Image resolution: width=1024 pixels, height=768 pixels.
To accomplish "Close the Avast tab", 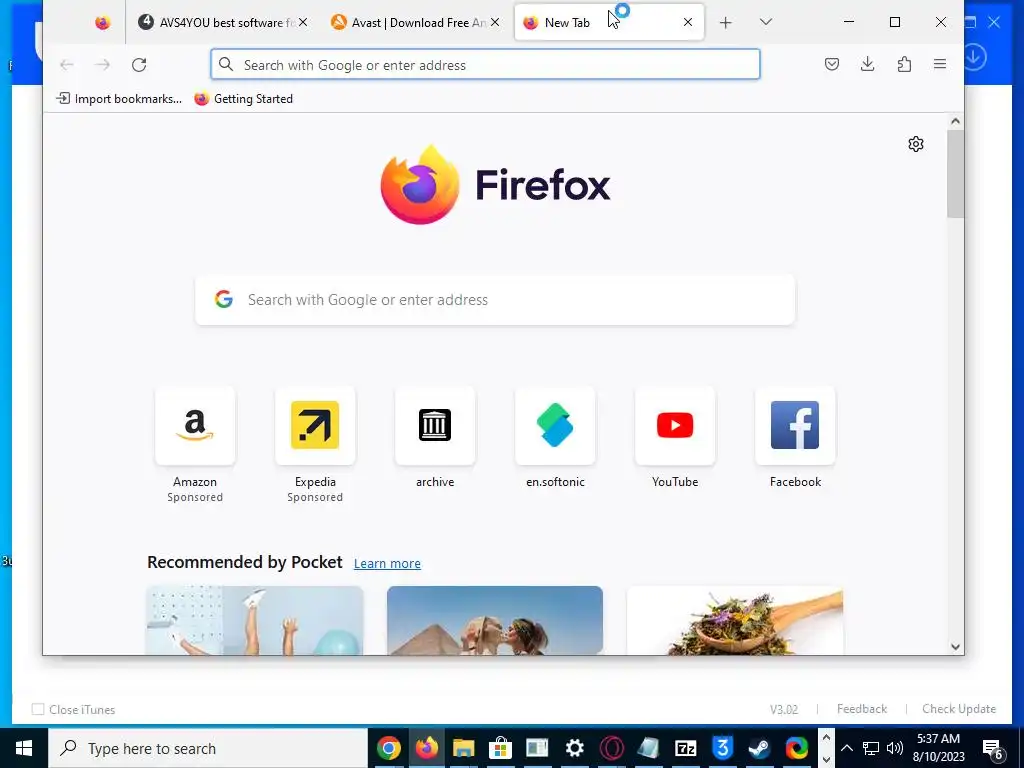I will (x=495, y=23).
